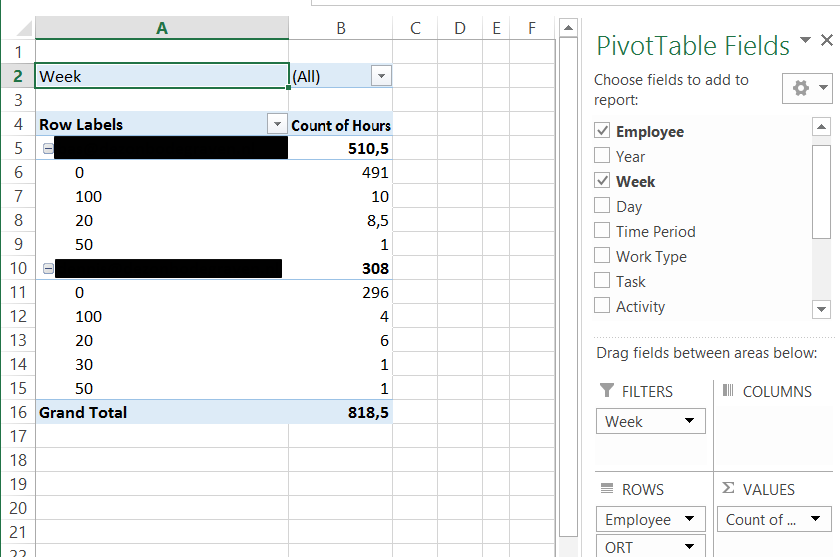The height and width of the screenshot is (557, 840).
Task: Click the ROWS area icon
Action: (606, 488)
